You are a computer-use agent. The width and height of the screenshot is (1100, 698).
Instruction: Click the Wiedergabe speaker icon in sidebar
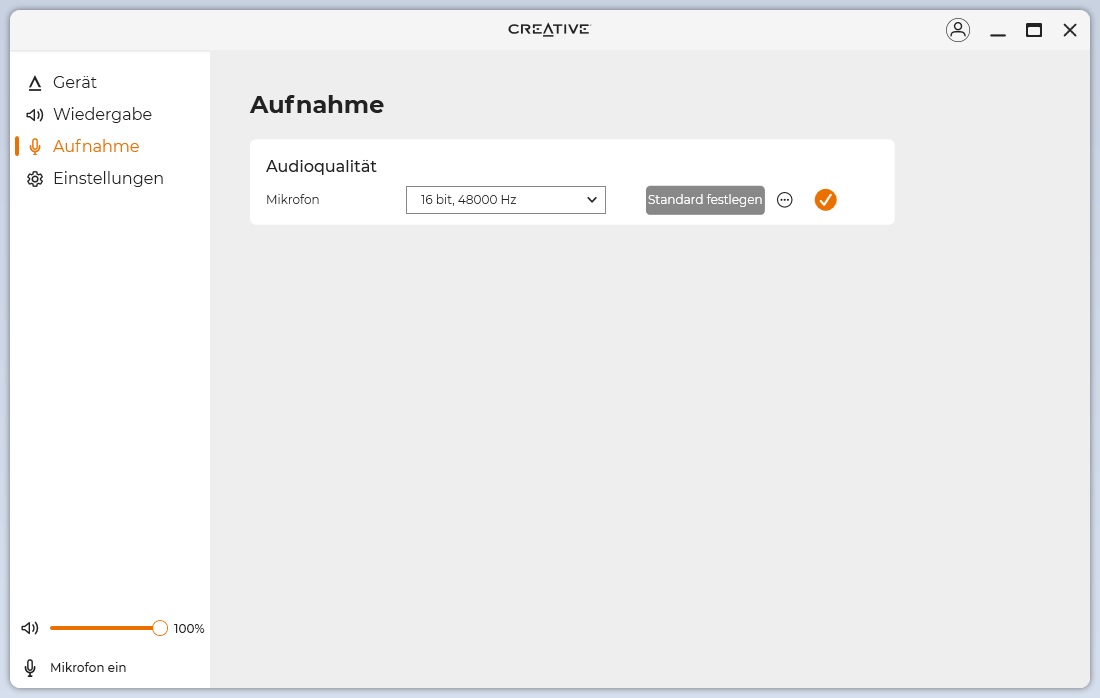pyautogui.click(x=35, y=115)
